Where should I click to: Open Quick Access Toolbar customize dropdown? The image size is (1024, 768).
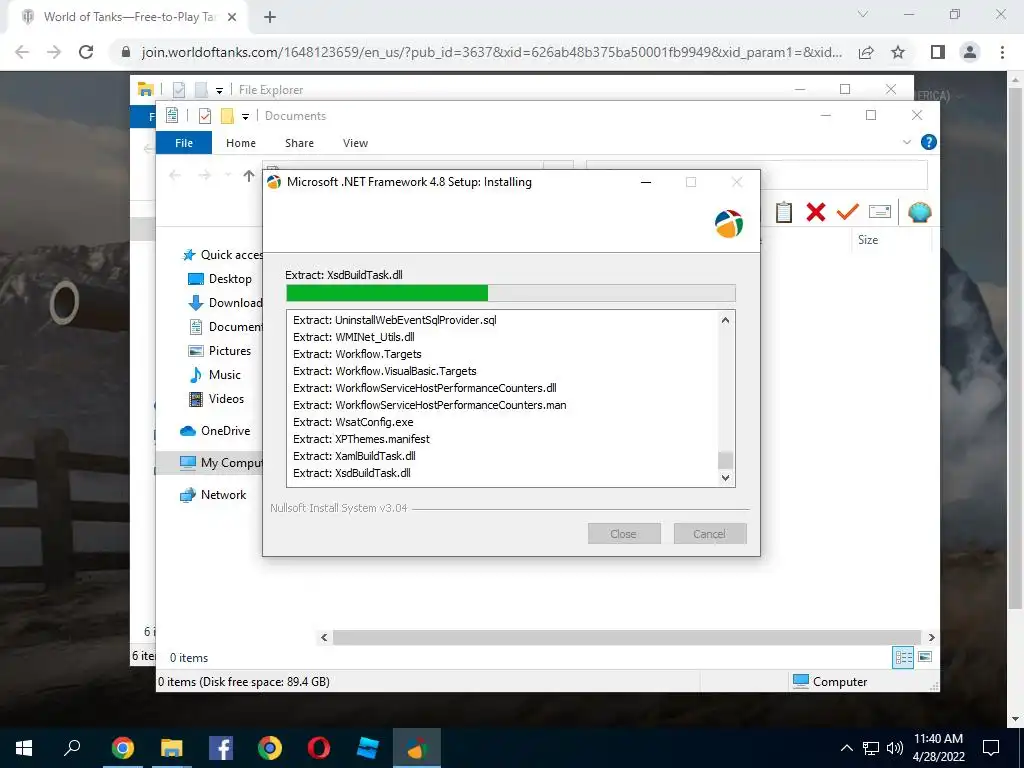tap(246, 117)
